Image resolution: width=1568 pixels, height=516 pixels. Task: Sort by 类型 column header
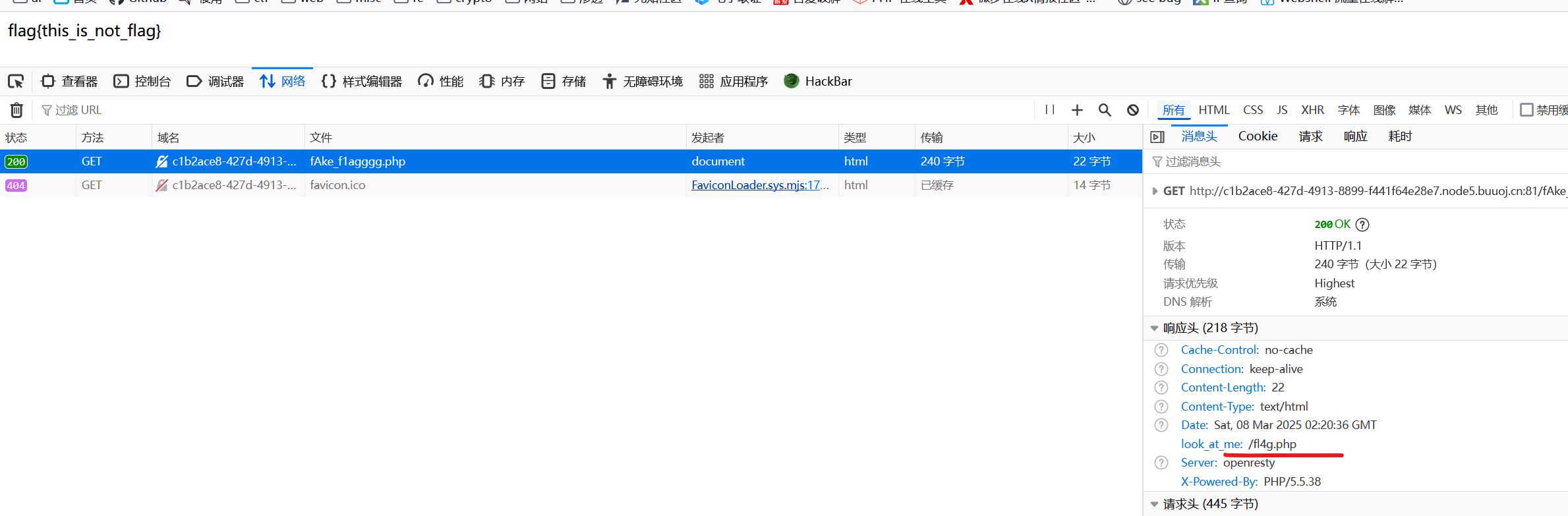(x=877, y=138)
